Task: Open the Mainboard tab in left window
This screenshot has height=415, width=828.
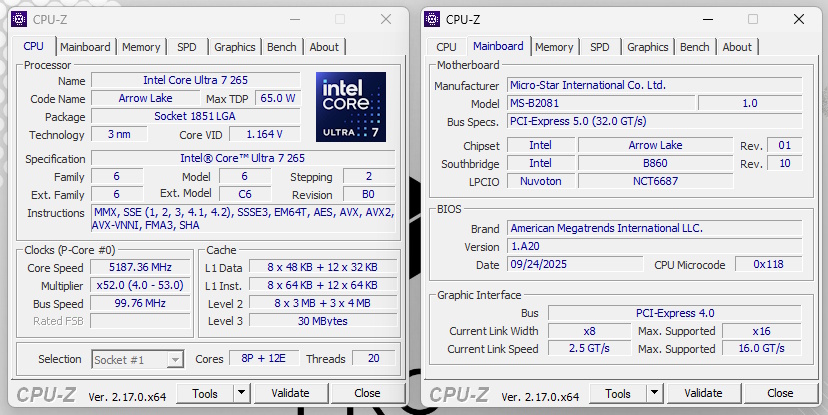Action: coord(85,47)
